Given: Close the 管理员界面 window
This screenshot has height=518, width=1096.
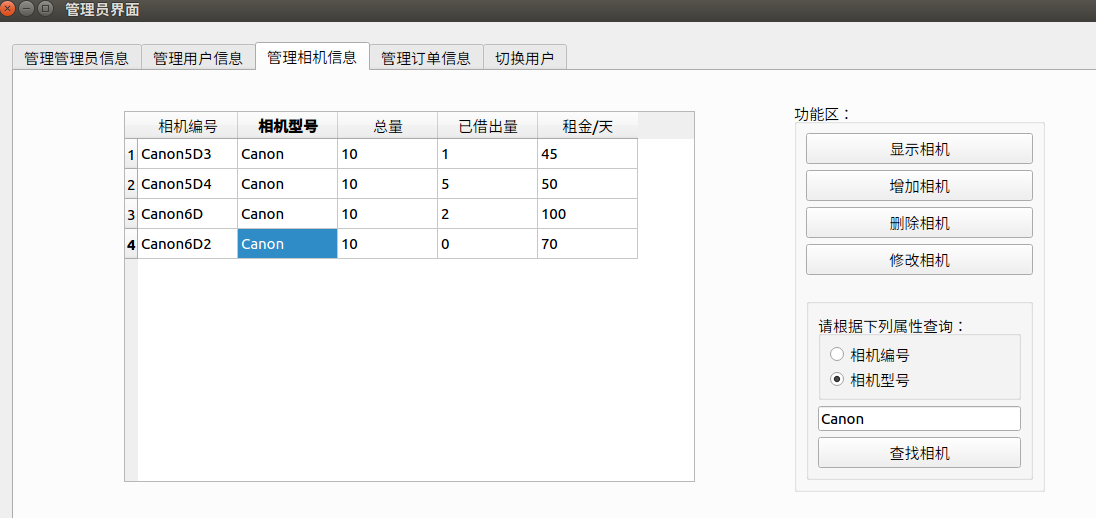Looking at the screenshot, I should tap(8, 9).
